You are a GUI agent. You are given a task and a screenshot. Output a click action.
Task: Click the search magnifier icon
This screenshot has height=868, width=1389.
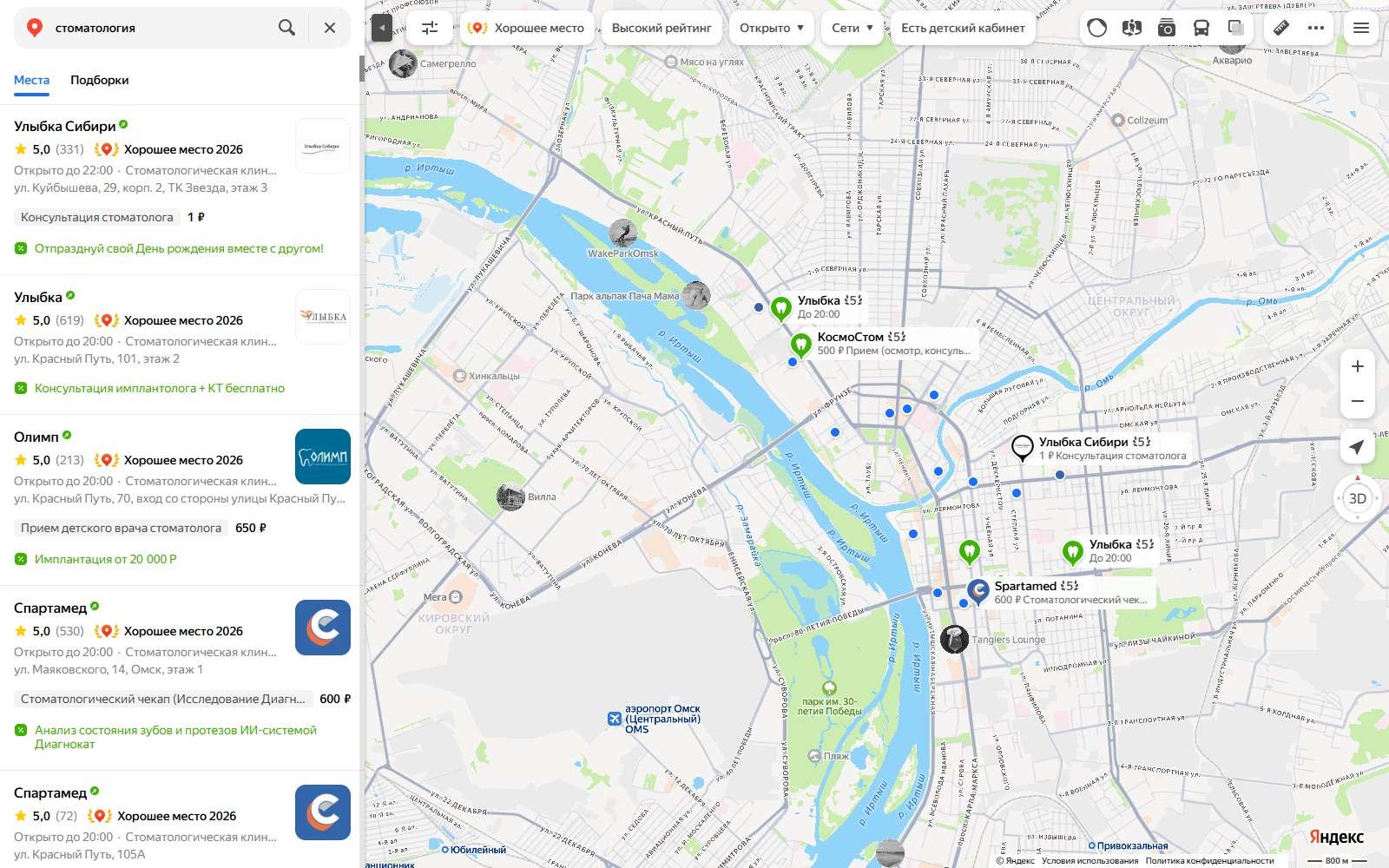point(286,28)
